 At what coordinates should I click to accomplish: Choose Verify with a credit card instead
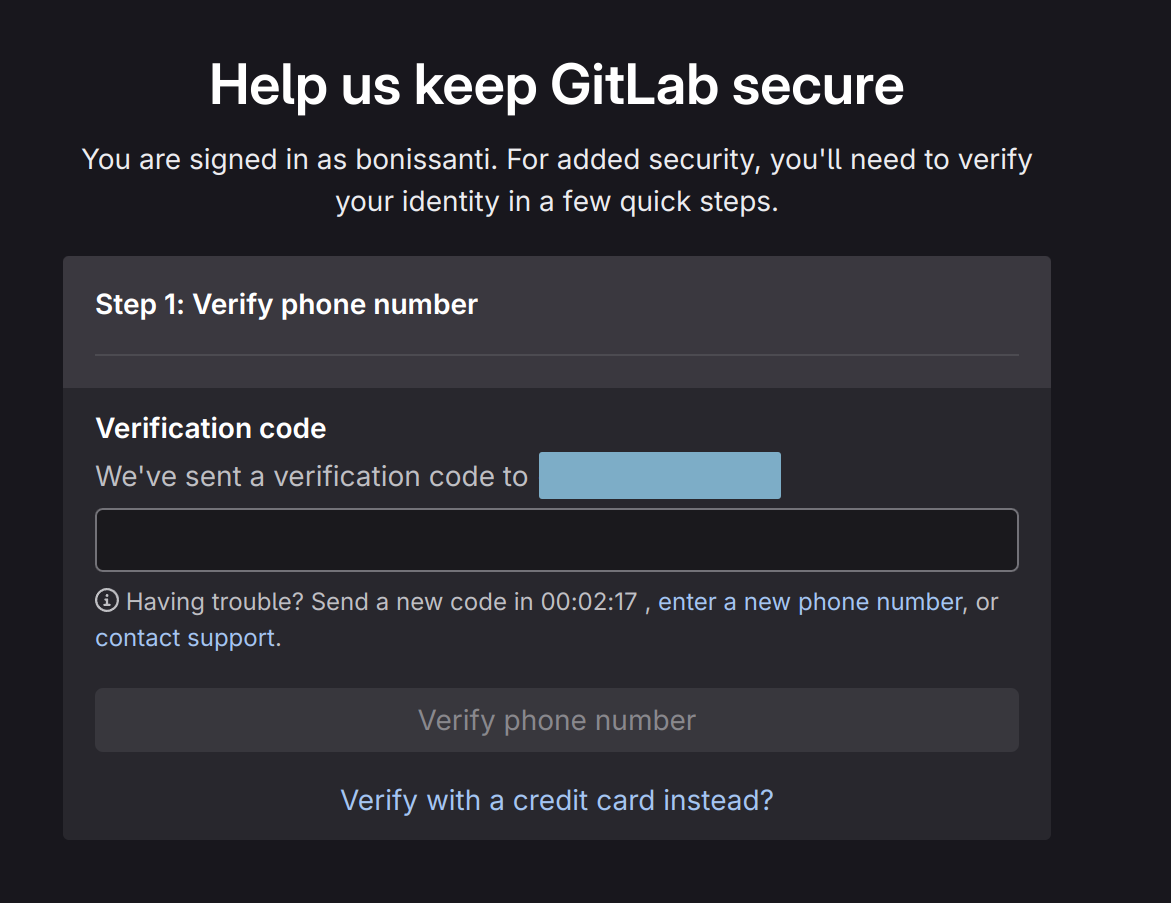556,800
